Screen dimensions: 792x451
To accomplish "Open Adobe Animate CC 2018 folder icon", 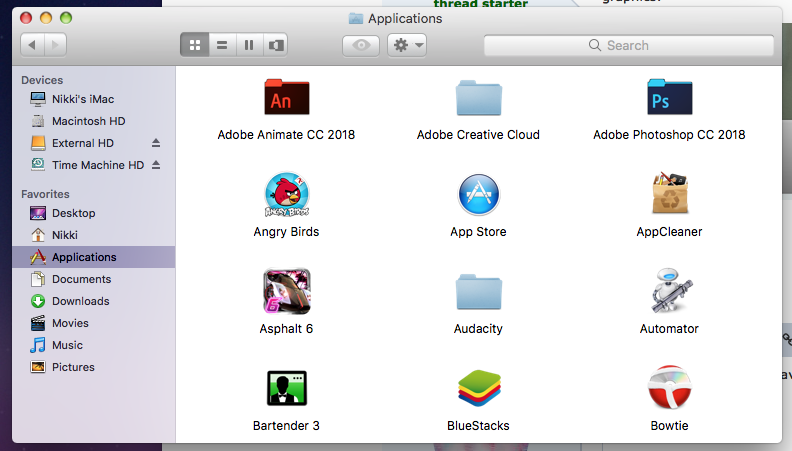I will click(286, 97).
